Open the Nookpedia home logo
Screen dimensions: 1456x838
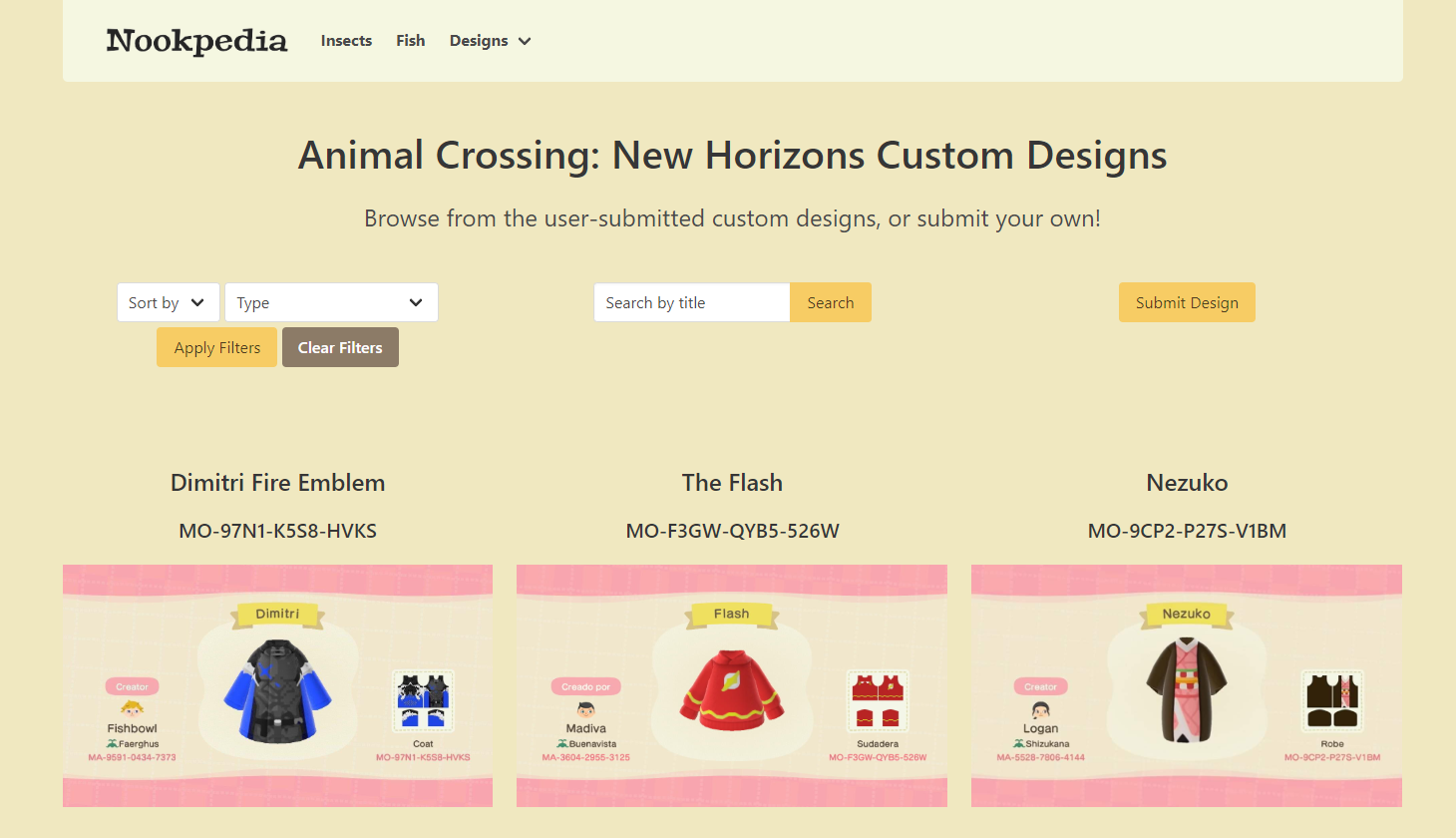196,41
